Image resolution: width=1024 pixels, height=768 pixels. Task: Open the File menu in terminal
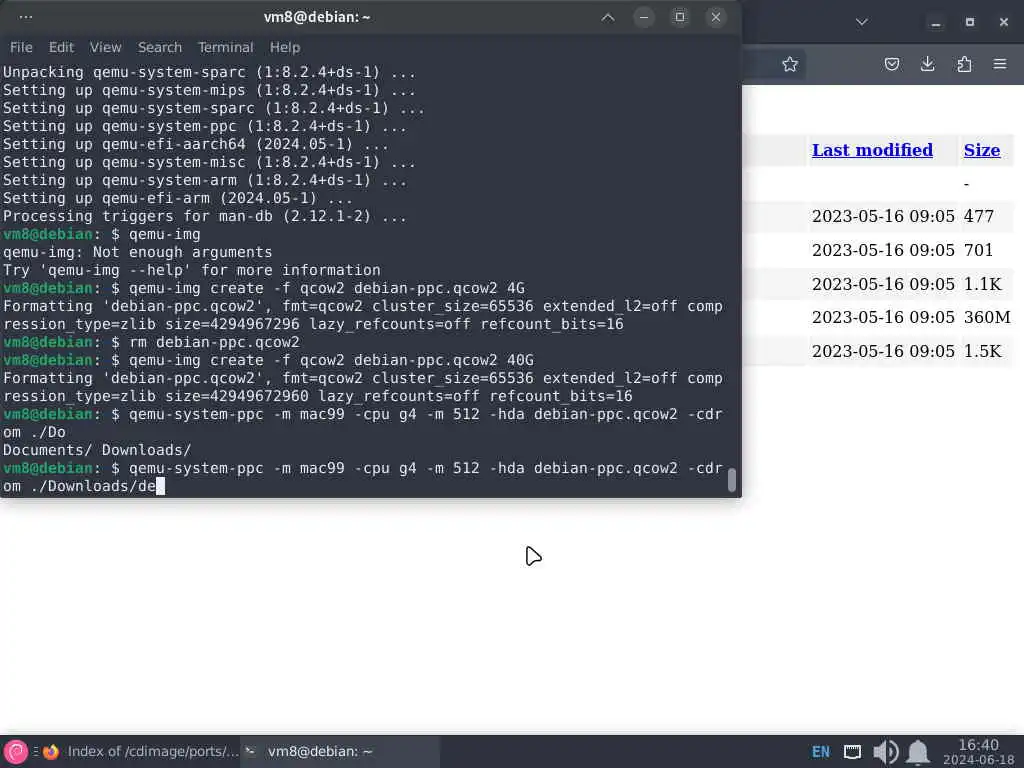coord(21,47)
